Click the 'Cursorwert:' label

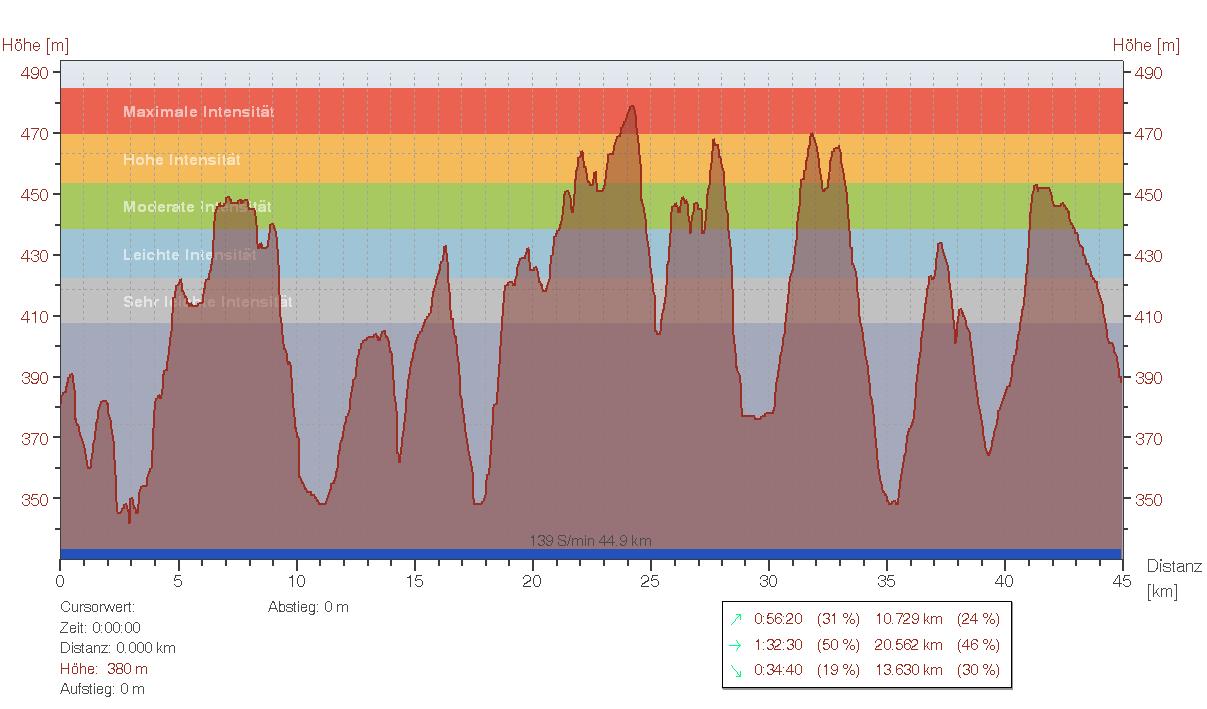tap(97, 607)
